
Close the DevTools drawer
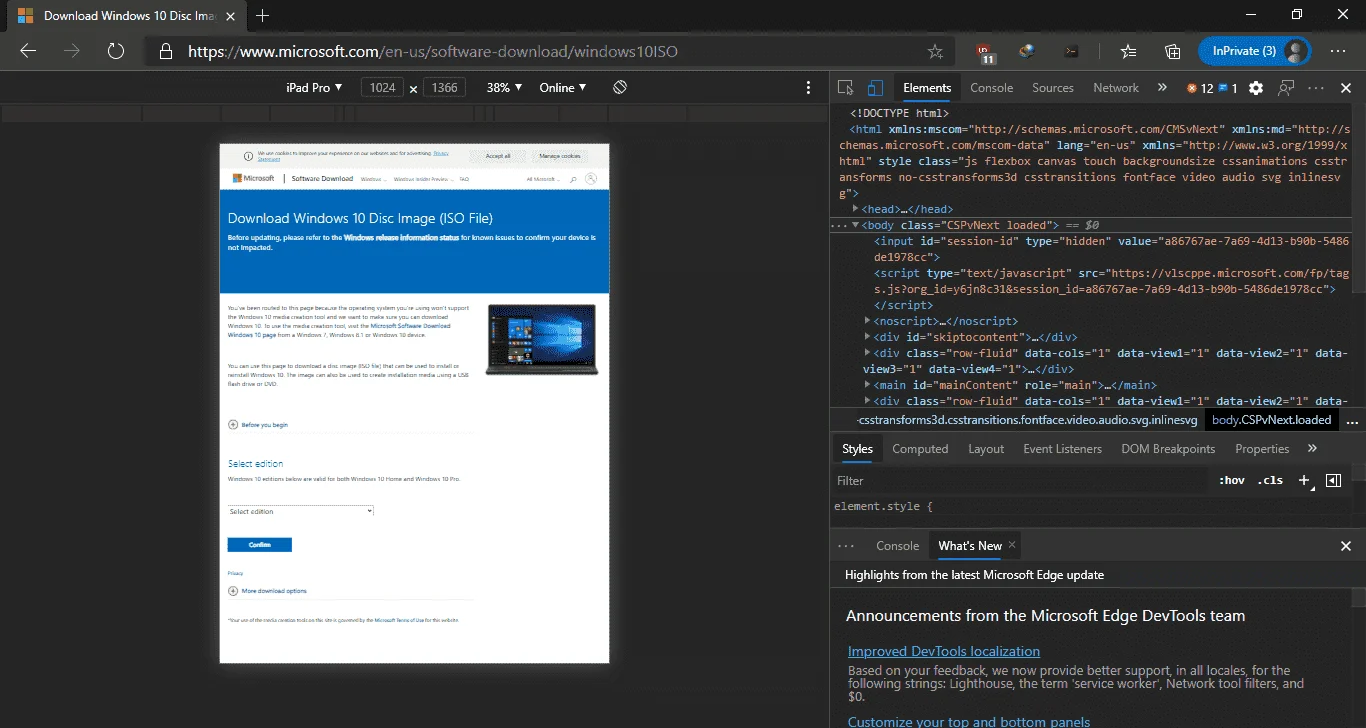[x=1345, y=546]
